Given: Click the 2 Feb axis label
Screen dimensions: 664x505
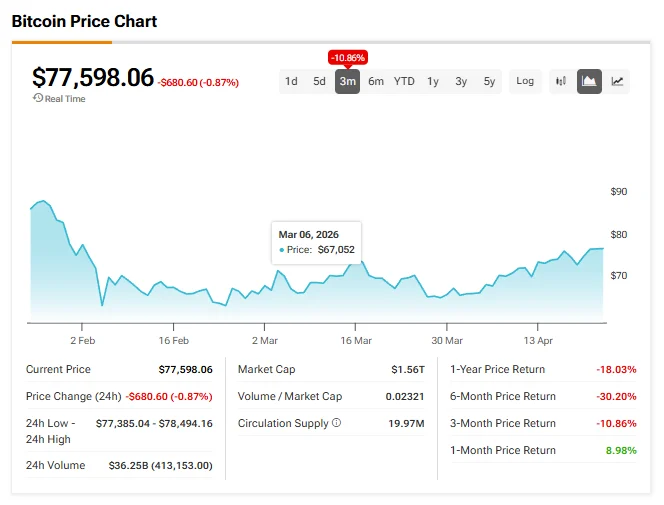Looking at the screenshot, I should [83, 341].
